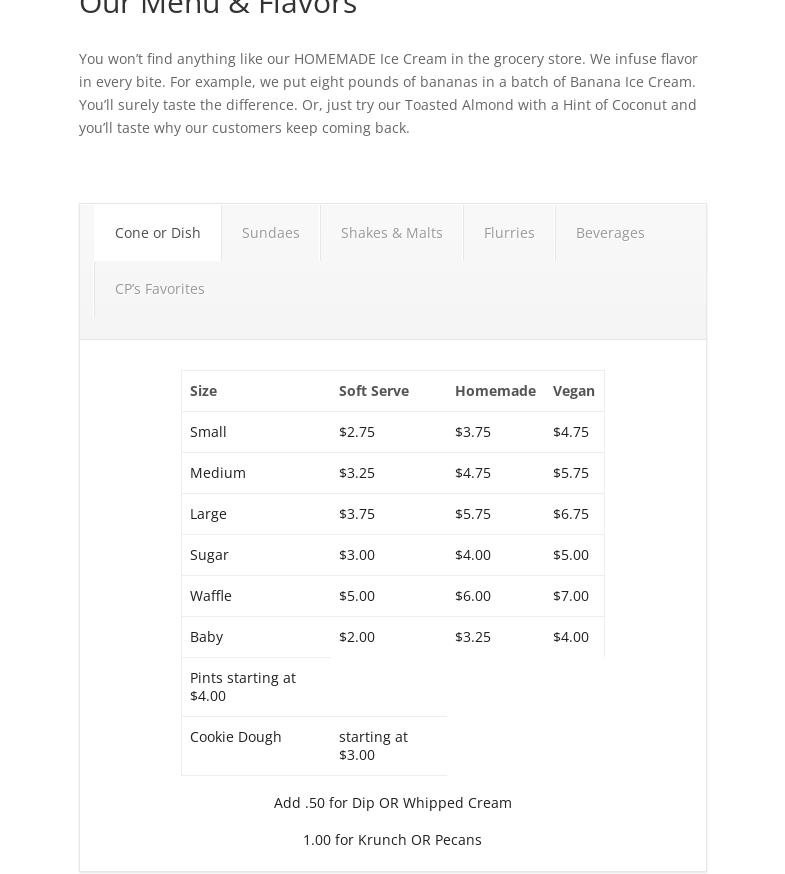View the CP's Favorites tab
Viewport: 785px width, 874px height.
(x=160, y=289)
